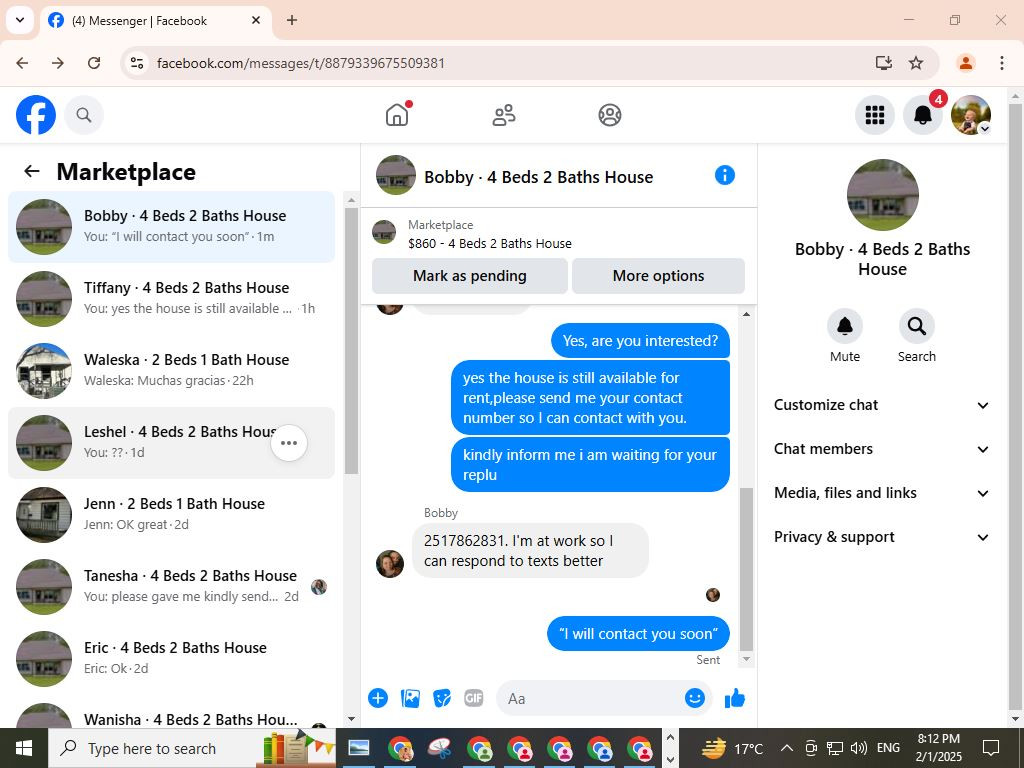Open Chrome profile avatar

click(965, 63)
